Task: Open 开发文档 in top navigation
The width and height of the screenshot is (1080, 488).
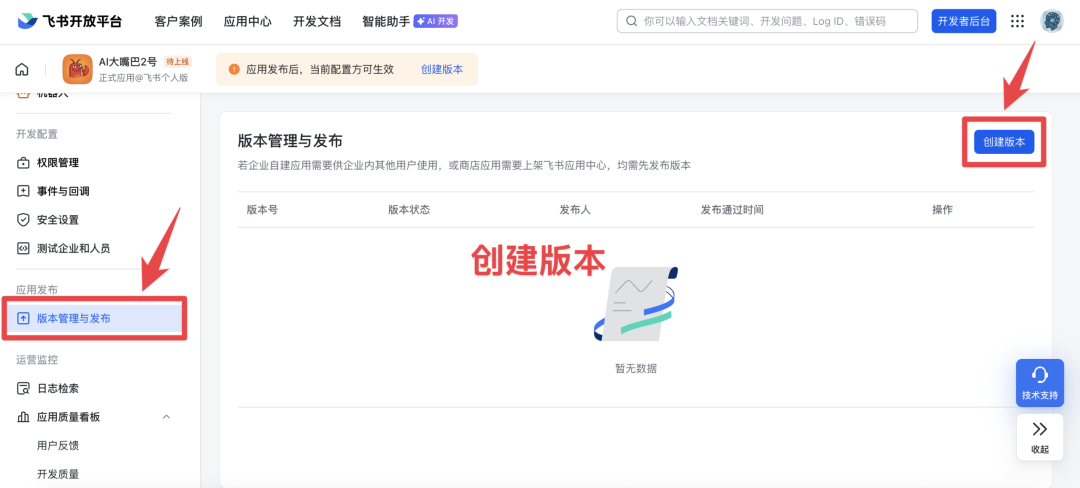Action: (316, 21)
